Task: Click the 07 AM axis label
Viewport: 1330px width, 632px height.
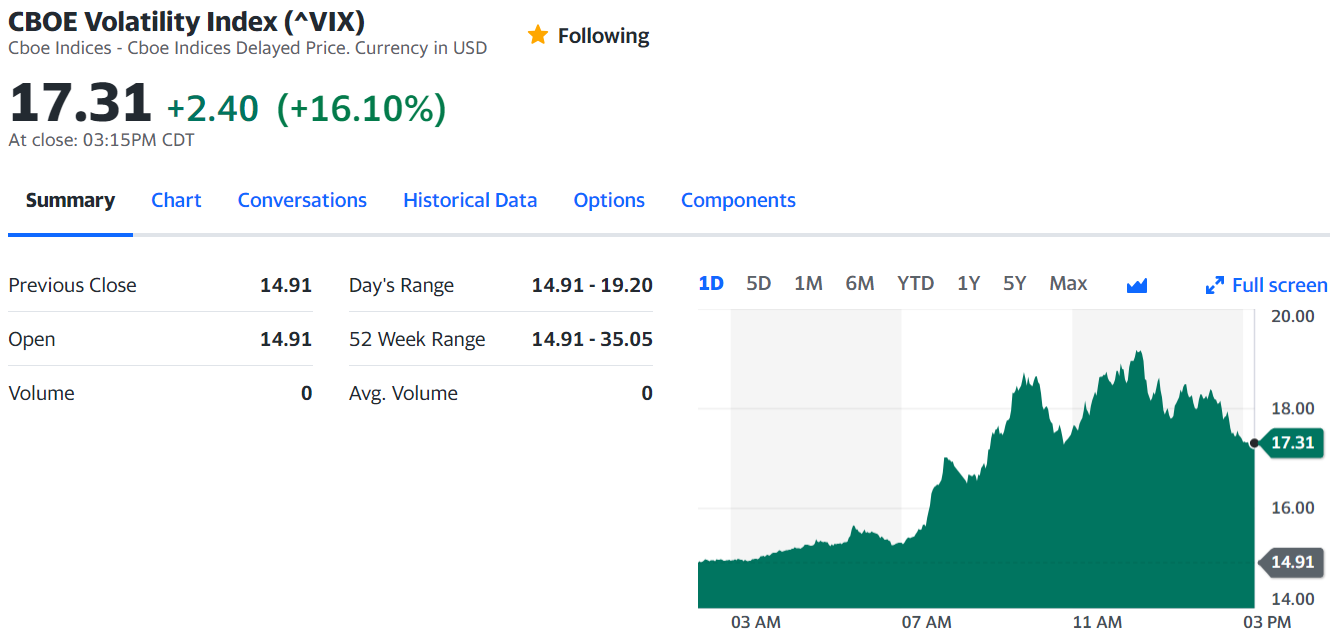Action: click(x=927, y=622)
